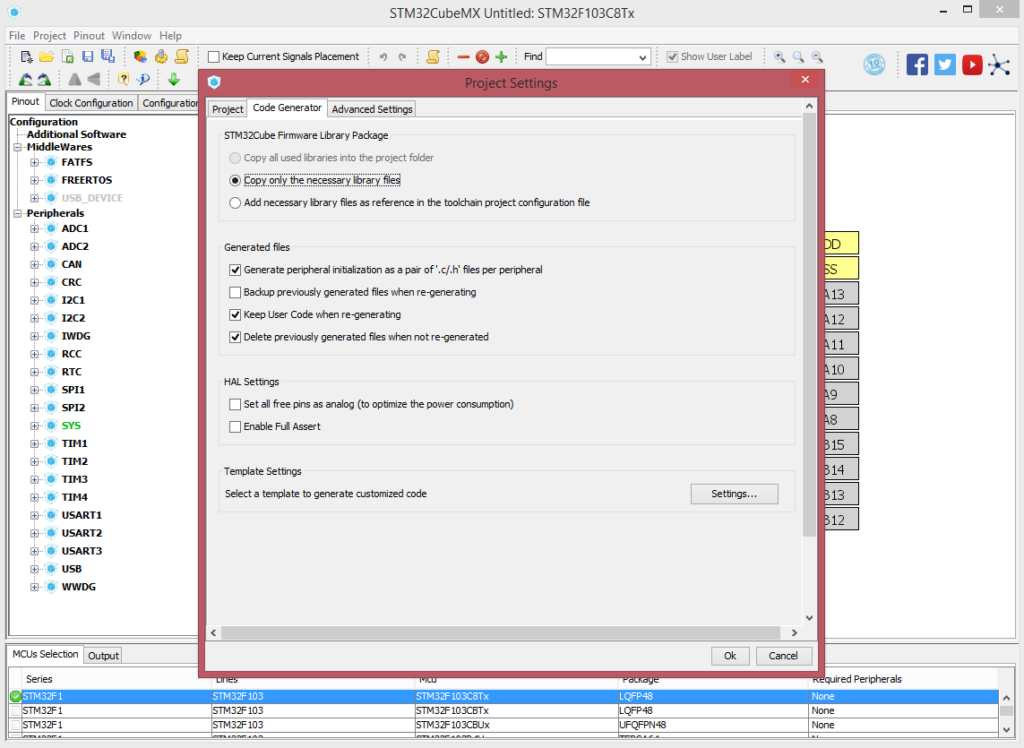Image resolution: width=1024 pixels, height=748 pixels.
Task: Click the red minus collapse icon
Action: coord(464,57)
